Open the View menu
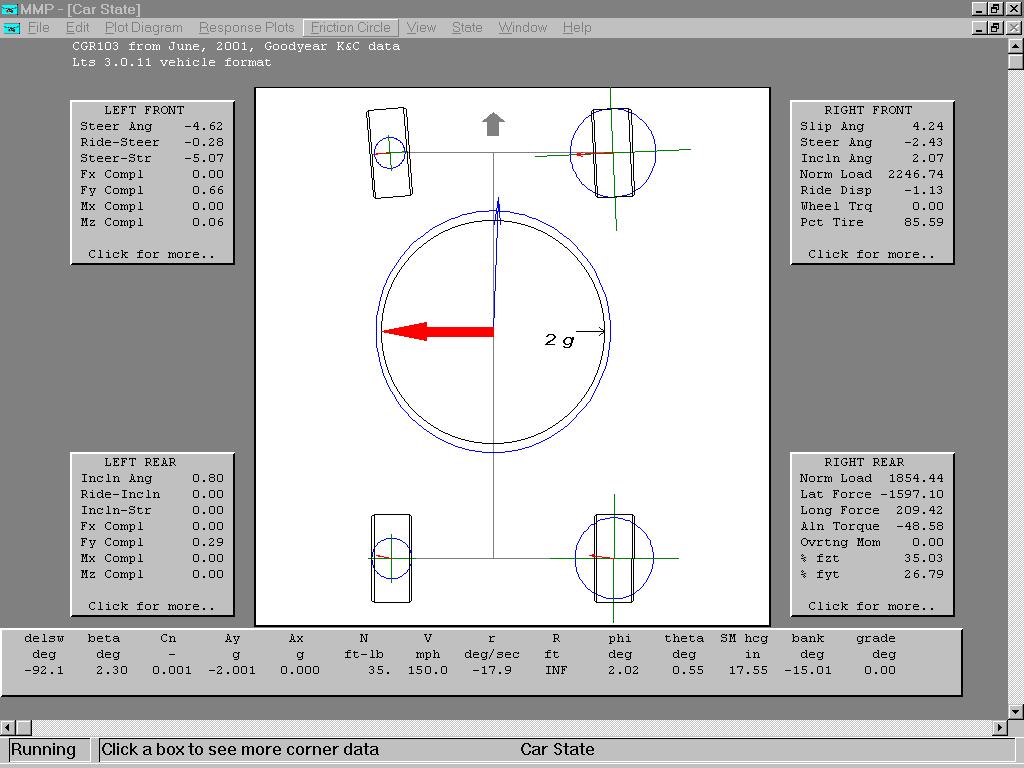Viewport: 1024px width, 768px height. click(421, 27)
